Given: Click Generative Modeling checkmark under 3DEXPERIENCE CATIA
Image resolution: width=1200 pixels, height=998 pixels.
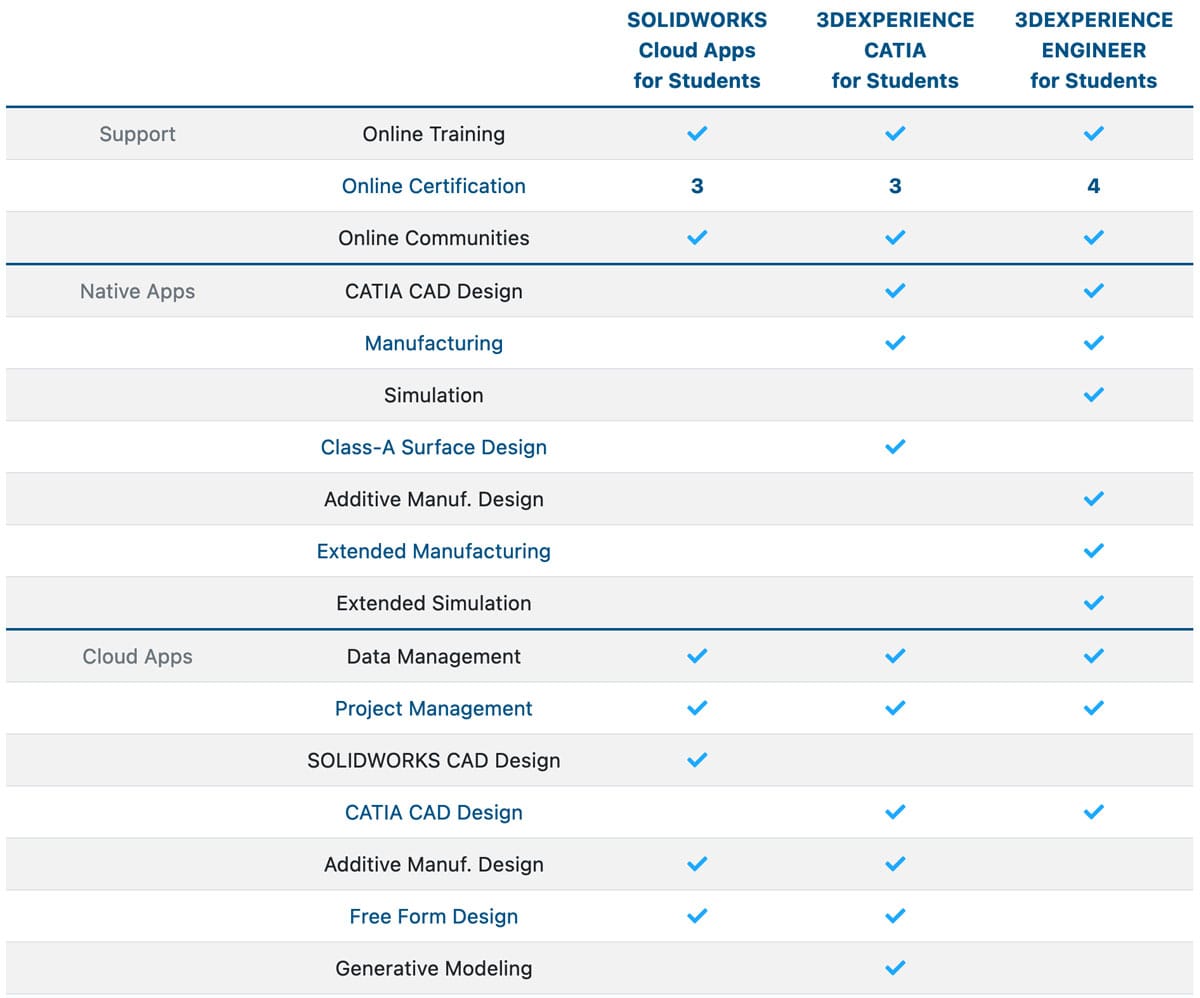Looking at the screenshot, I should [x=895, y=968].
